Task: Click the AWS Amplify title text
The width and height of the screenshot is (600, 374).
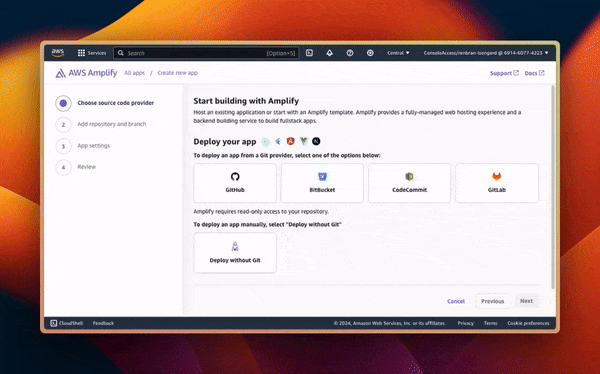Action: coord(93,73)
